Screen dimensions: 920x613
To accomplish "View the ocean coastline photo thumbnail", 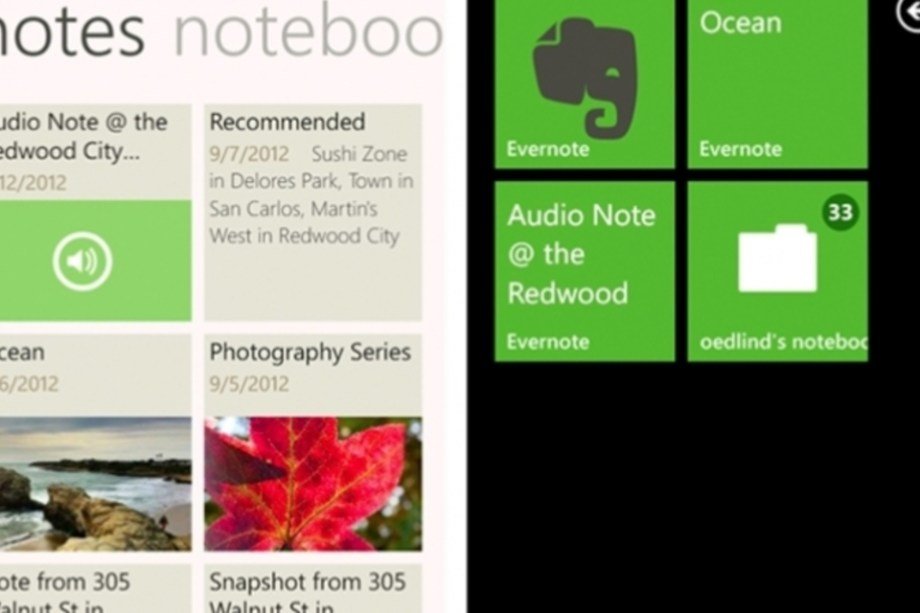I will [x=95, y=484].
